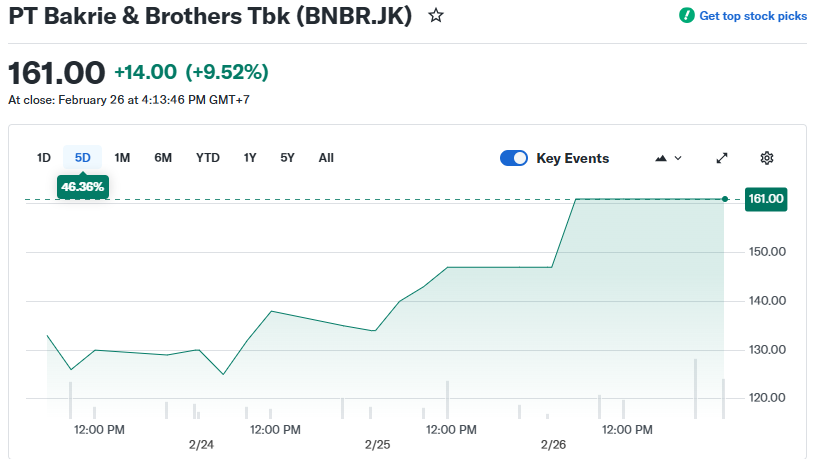Click the 46.36% change badge
The width and height of the screenshot is (817, 459).
tap(82, 186)
